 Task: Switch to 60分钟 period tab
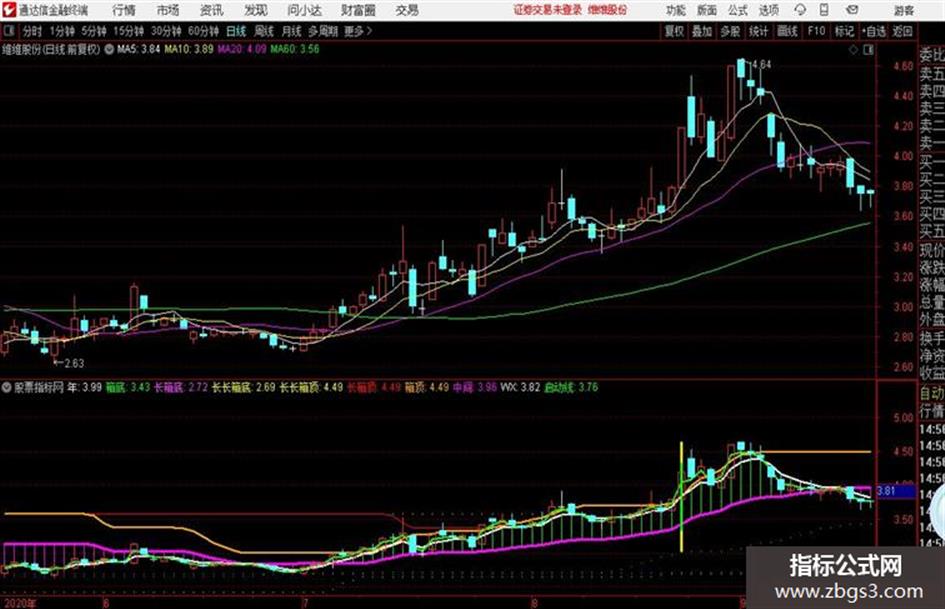pyautogui.click(x=203, y=31)
